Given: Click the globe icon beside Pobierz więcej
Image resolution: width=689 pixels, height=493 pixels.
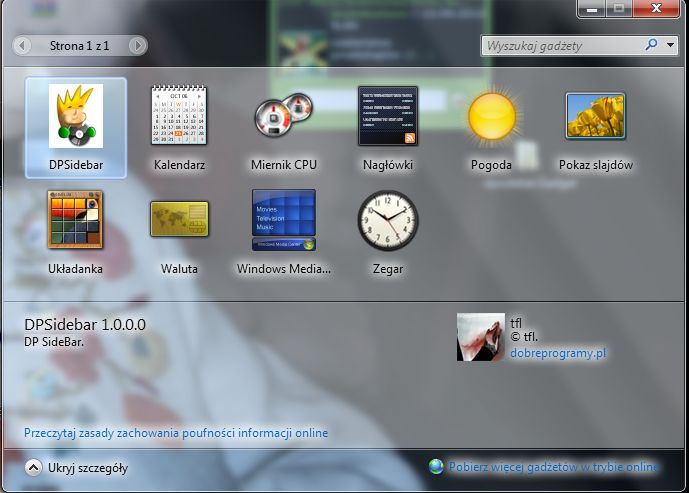Looking at the screenshot, I should pos(436,467).
